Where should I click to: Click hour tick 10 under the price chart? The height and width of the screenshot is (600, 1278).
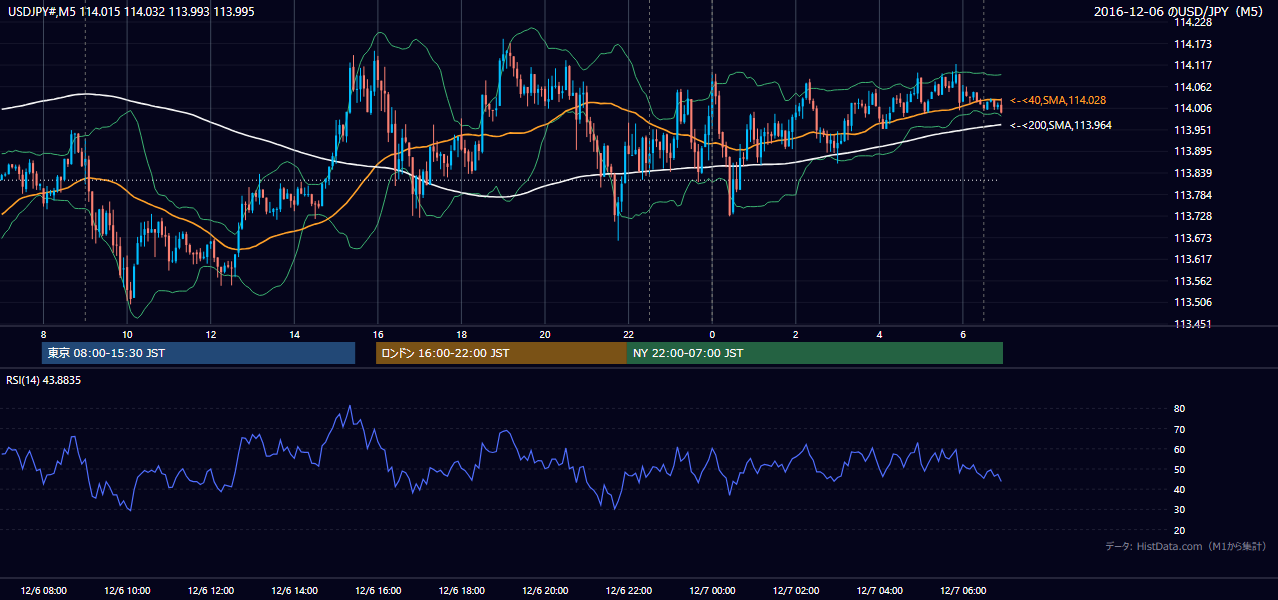[127, 334]
